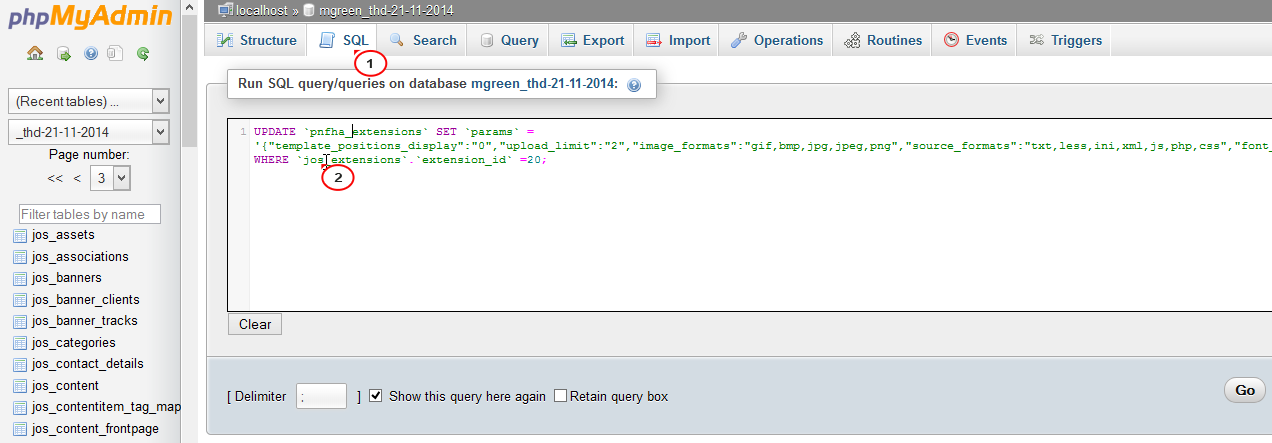Open the Query tab
This screenshot has height=443, width=1272.
pos(508,40)
